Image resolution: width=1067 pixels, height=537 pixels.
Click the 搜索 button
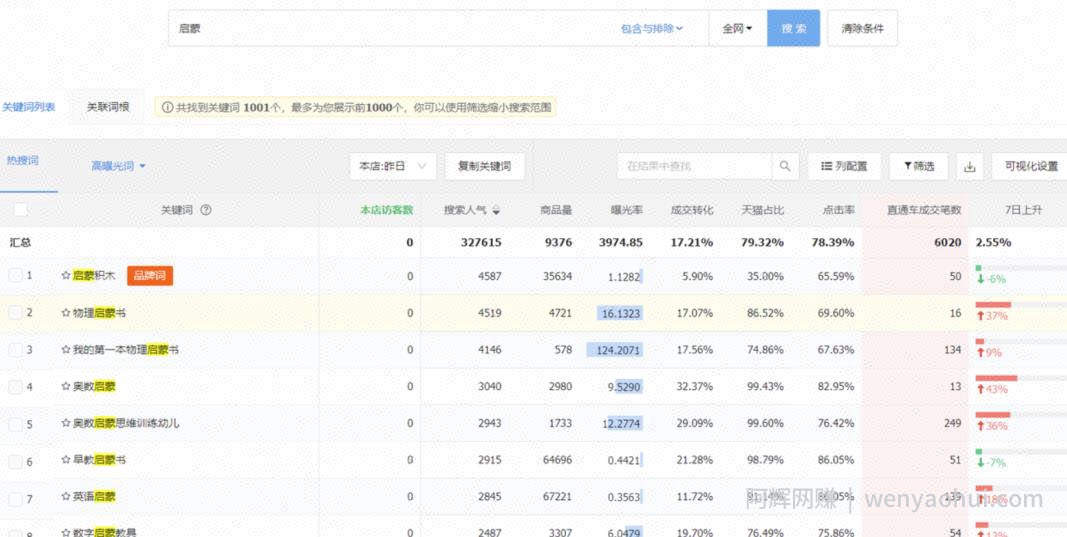(x=793, y=29)
